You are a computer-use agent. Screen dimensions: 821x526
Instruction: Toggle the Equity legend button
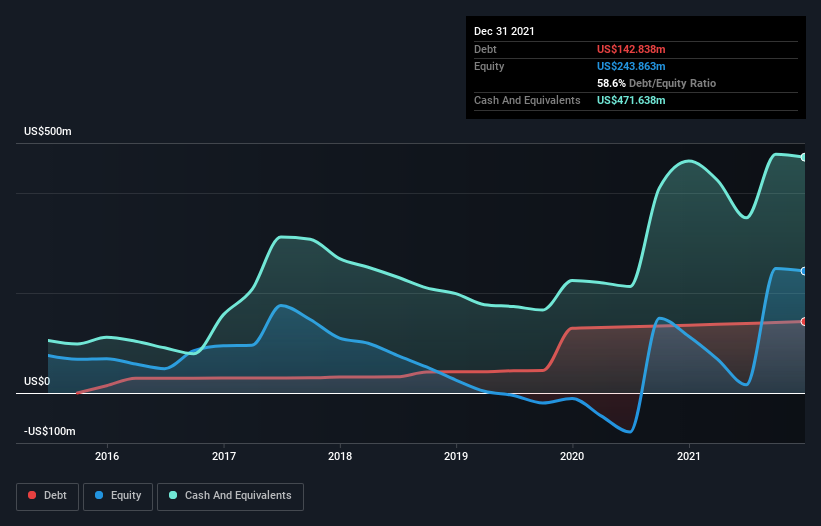(x=118, y=496)
